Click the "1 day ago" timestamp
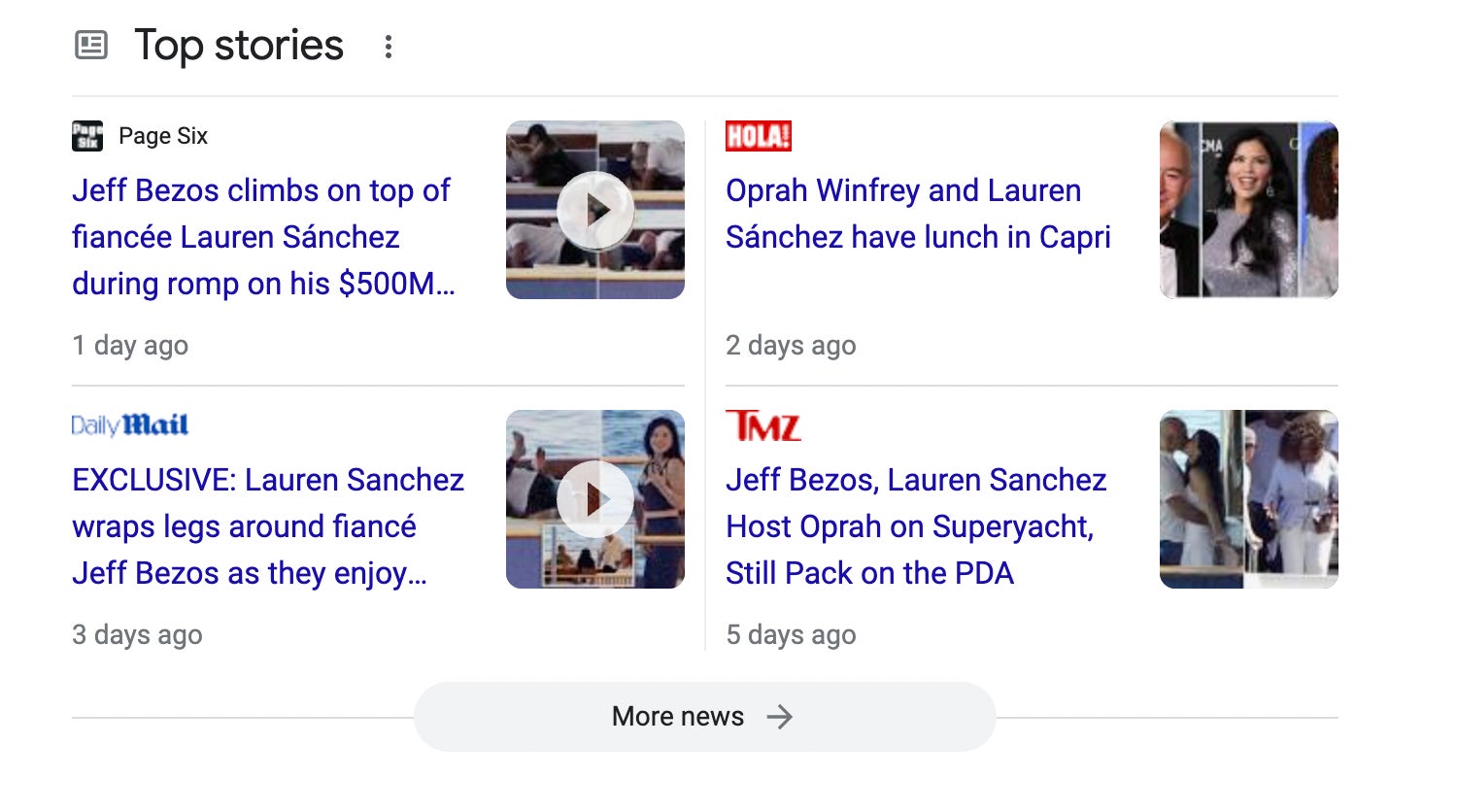The image size is (1457, 812). (x=130, y=346)
